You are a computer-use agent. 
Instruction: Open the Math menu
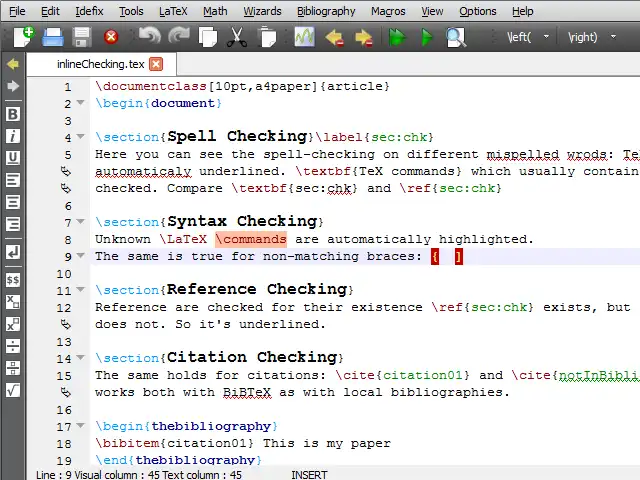(x=215, y=11)
